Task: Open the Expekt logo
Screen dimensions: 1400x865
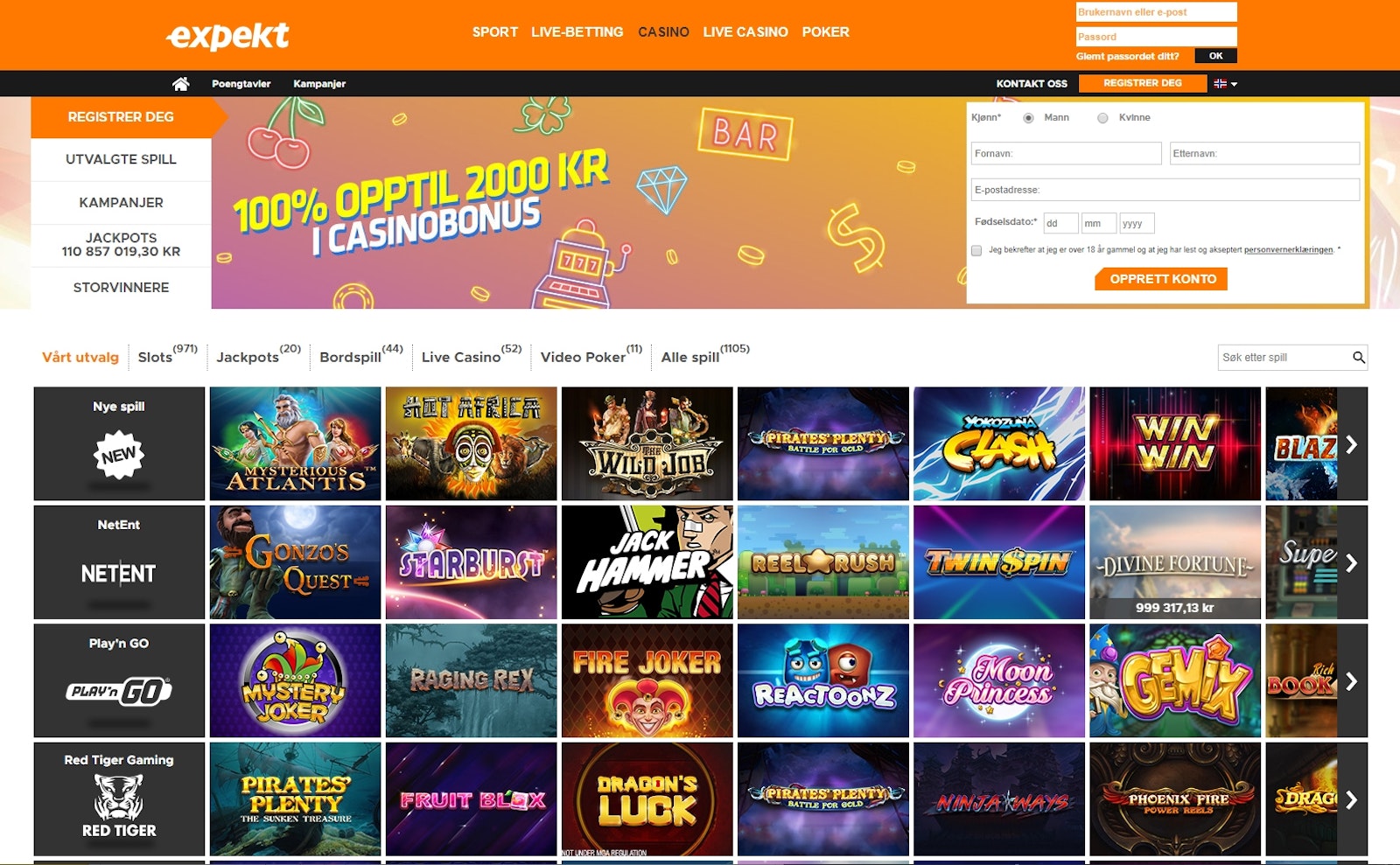Action: coord(227,35)
